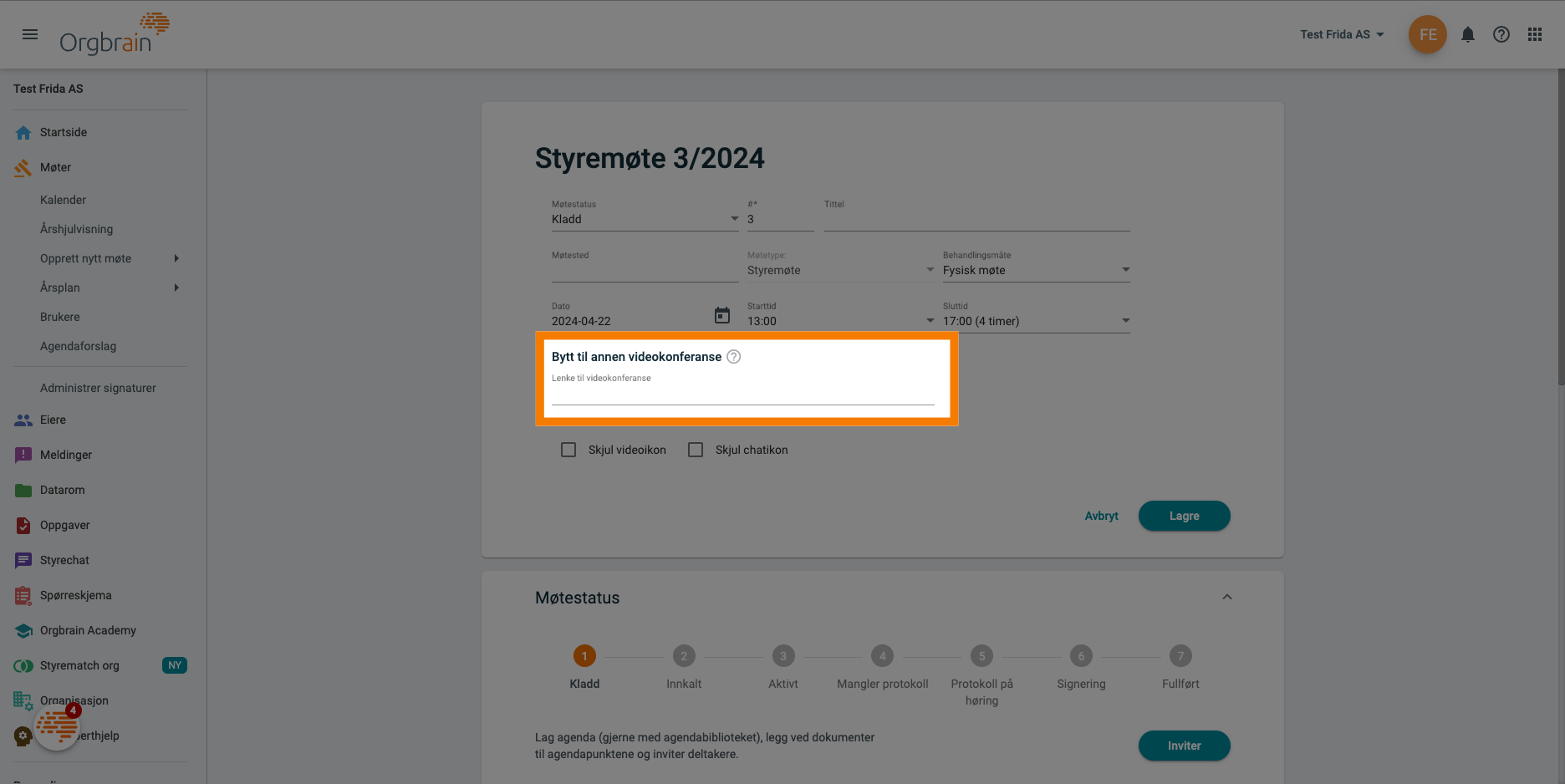The image size is (1565, 784).
Task: Select step 3 Aktivt in status stepper
Action: click(783, 656)
